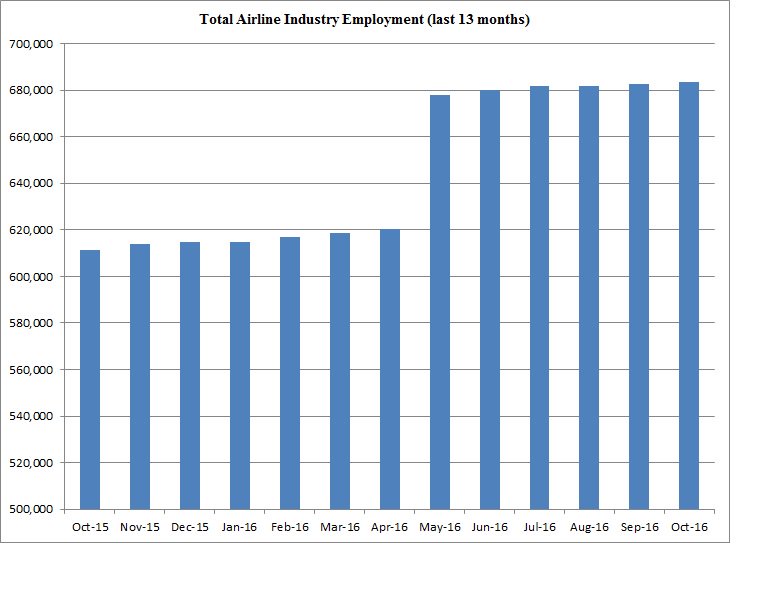768x614 pixels.
Task: Select the Apr-16 bar
Action: pyautogui.click(x=390, y=369)
